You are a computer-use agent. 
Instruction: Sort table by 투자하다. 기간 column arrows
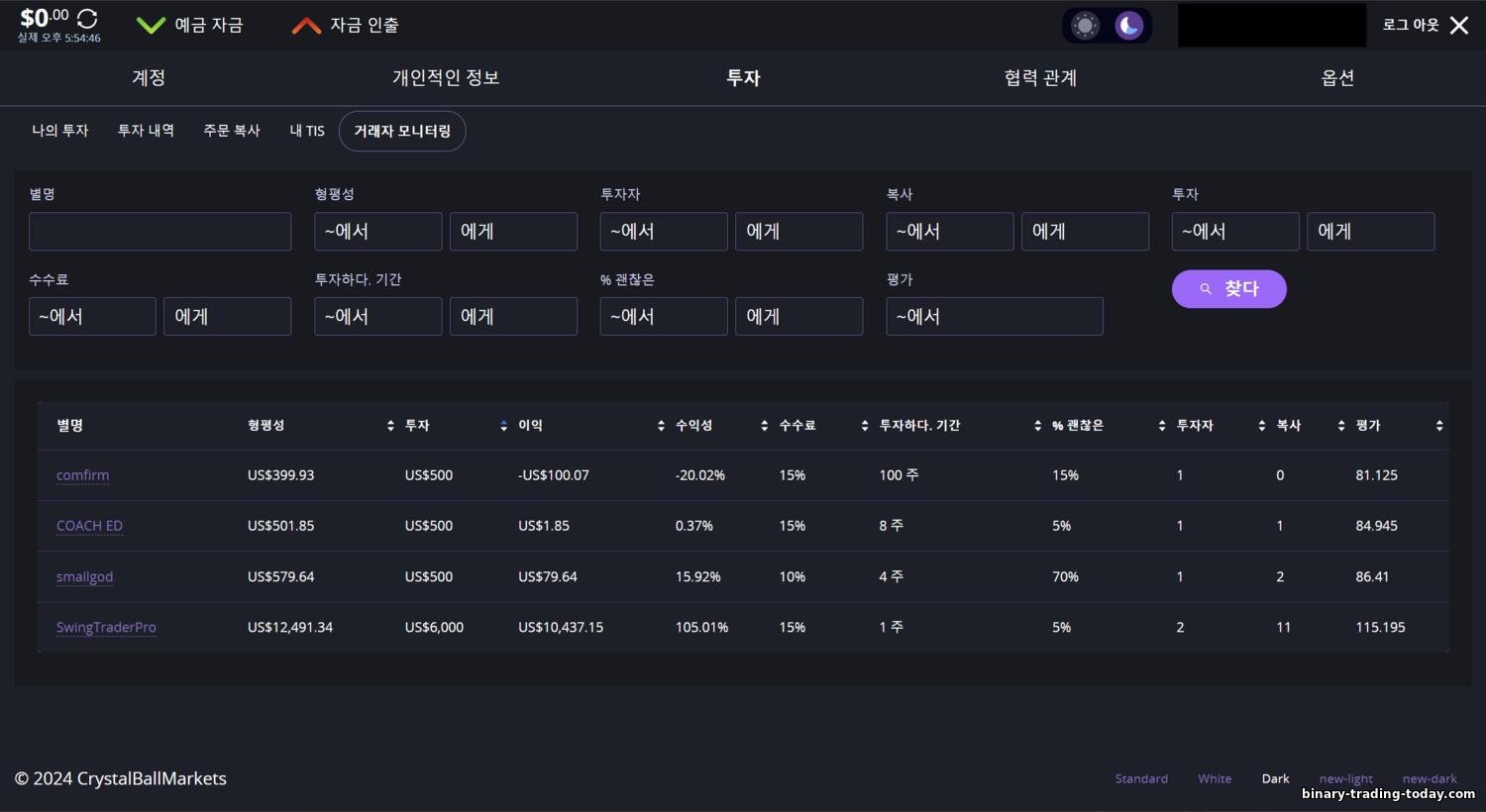coord(1037,426)
